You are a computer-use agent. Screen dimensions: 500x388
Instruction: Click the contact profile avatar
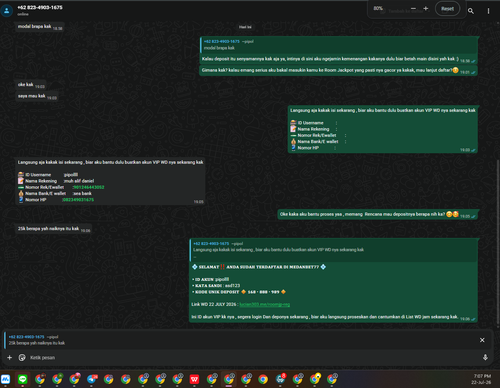point(6,11)
